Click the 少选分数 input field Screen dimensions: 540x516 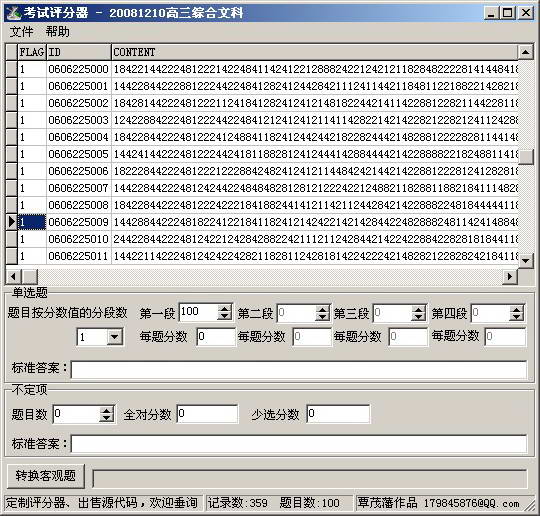338,414
